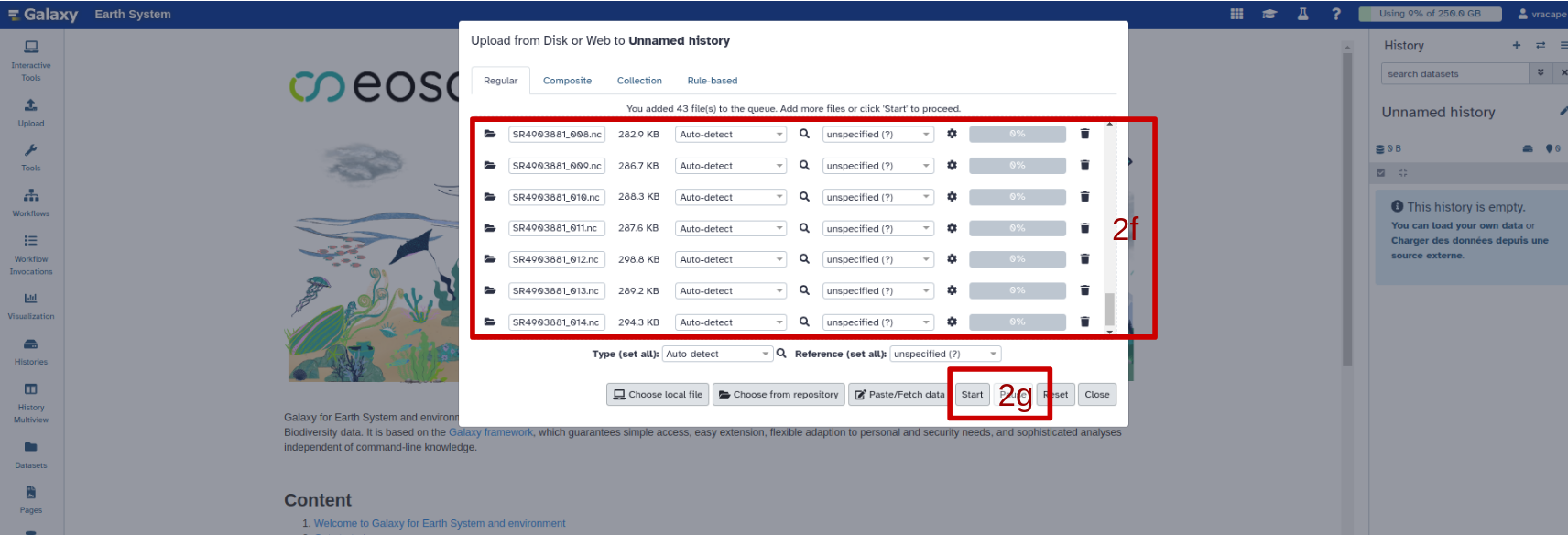Edit the SR4903881_010.nc file name field
The height and width of the screenshot is (535, 1568).
[x=557, y=197]
